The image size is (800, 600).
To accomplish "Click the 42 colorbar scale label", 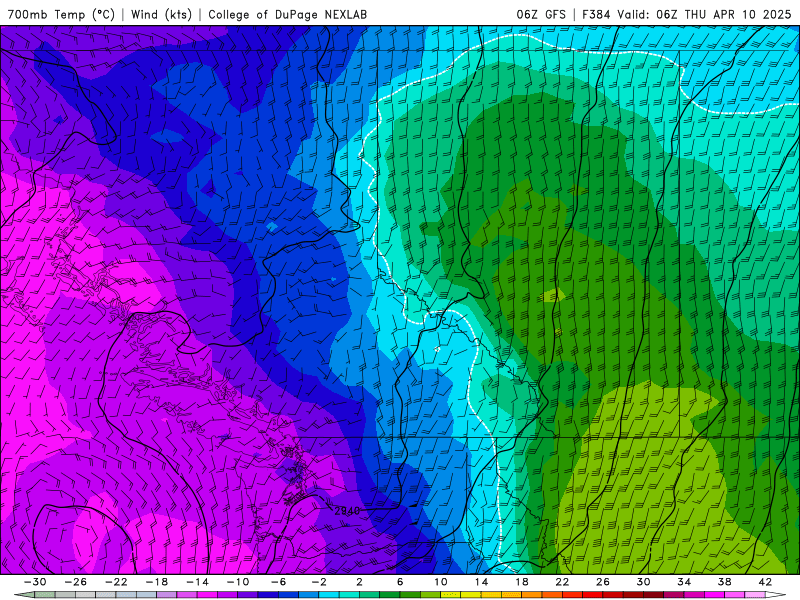I will pos(765,582).
